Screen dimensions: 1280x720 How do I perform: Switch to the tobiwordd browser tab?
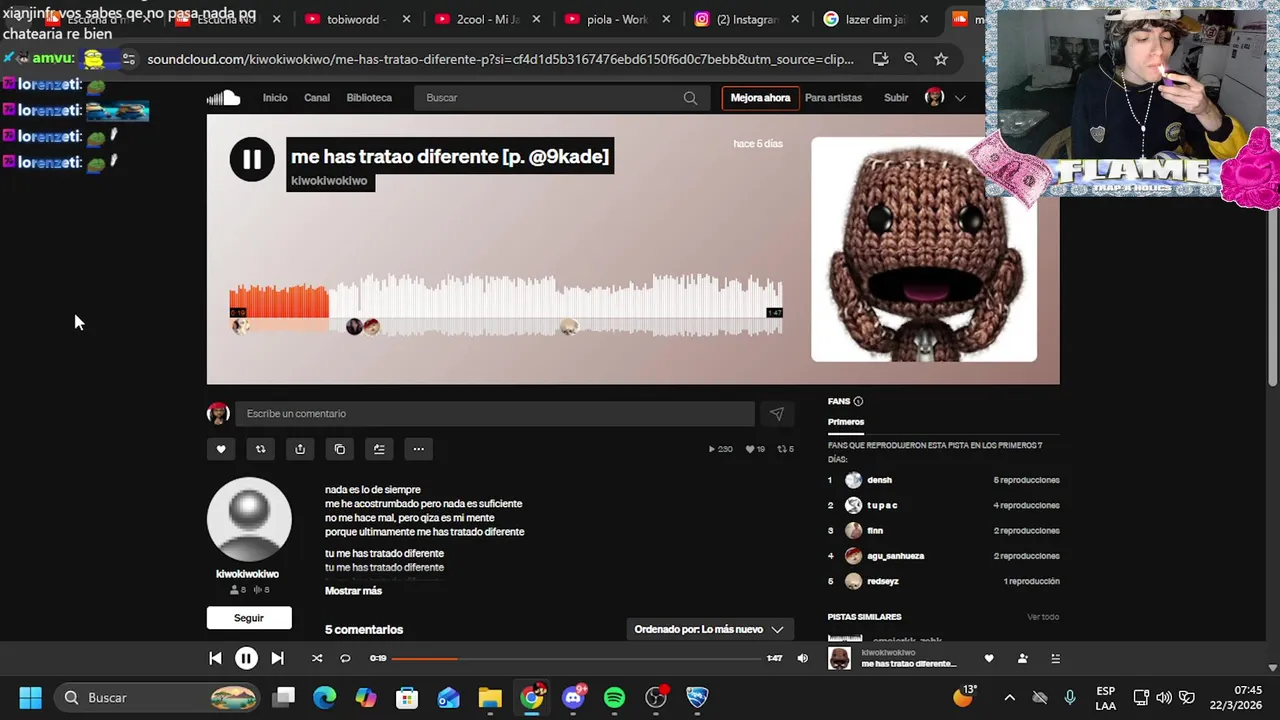point(357,19)
